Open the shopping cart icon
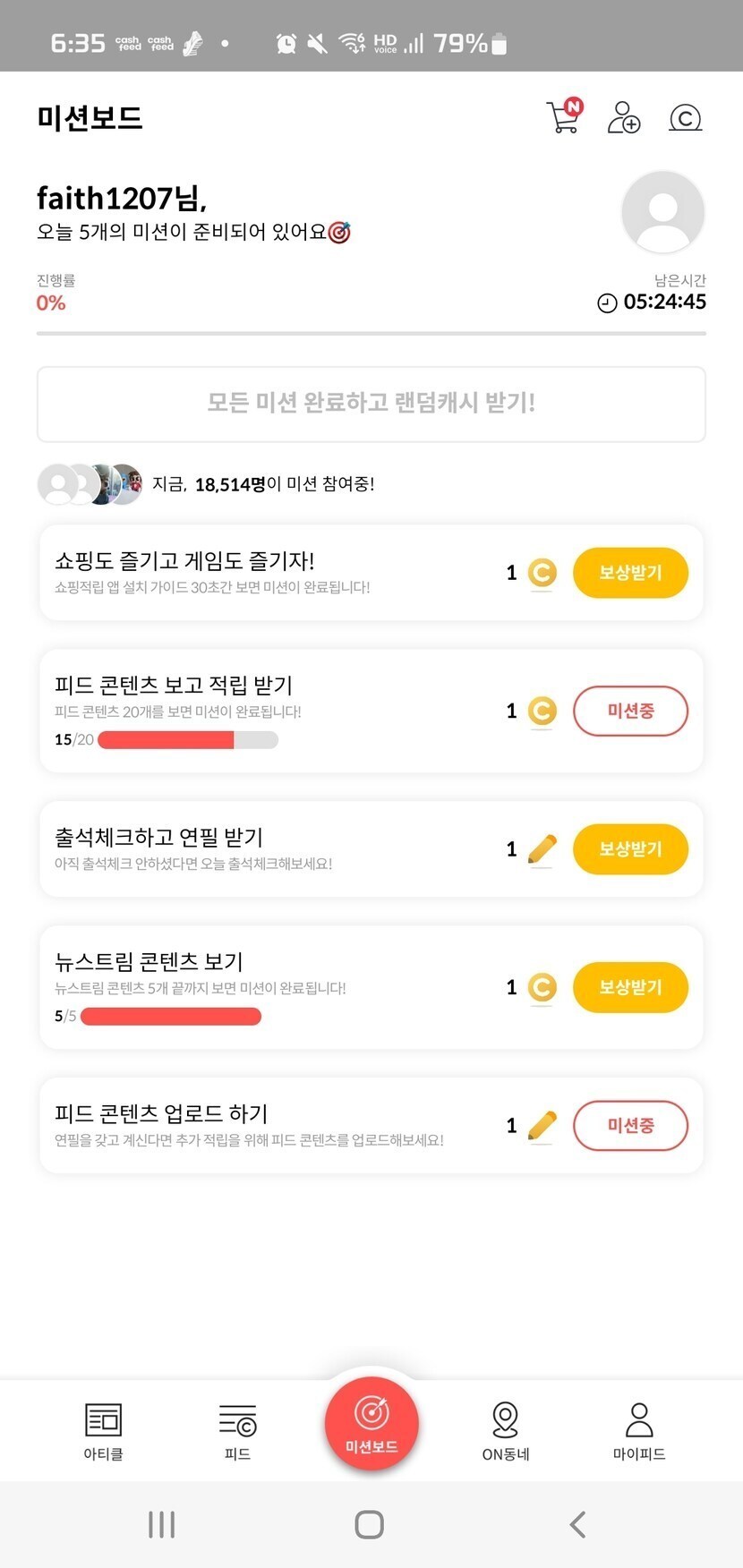Image resolution: width=743 pixels, height=1568 pixels. pos(563,117)
